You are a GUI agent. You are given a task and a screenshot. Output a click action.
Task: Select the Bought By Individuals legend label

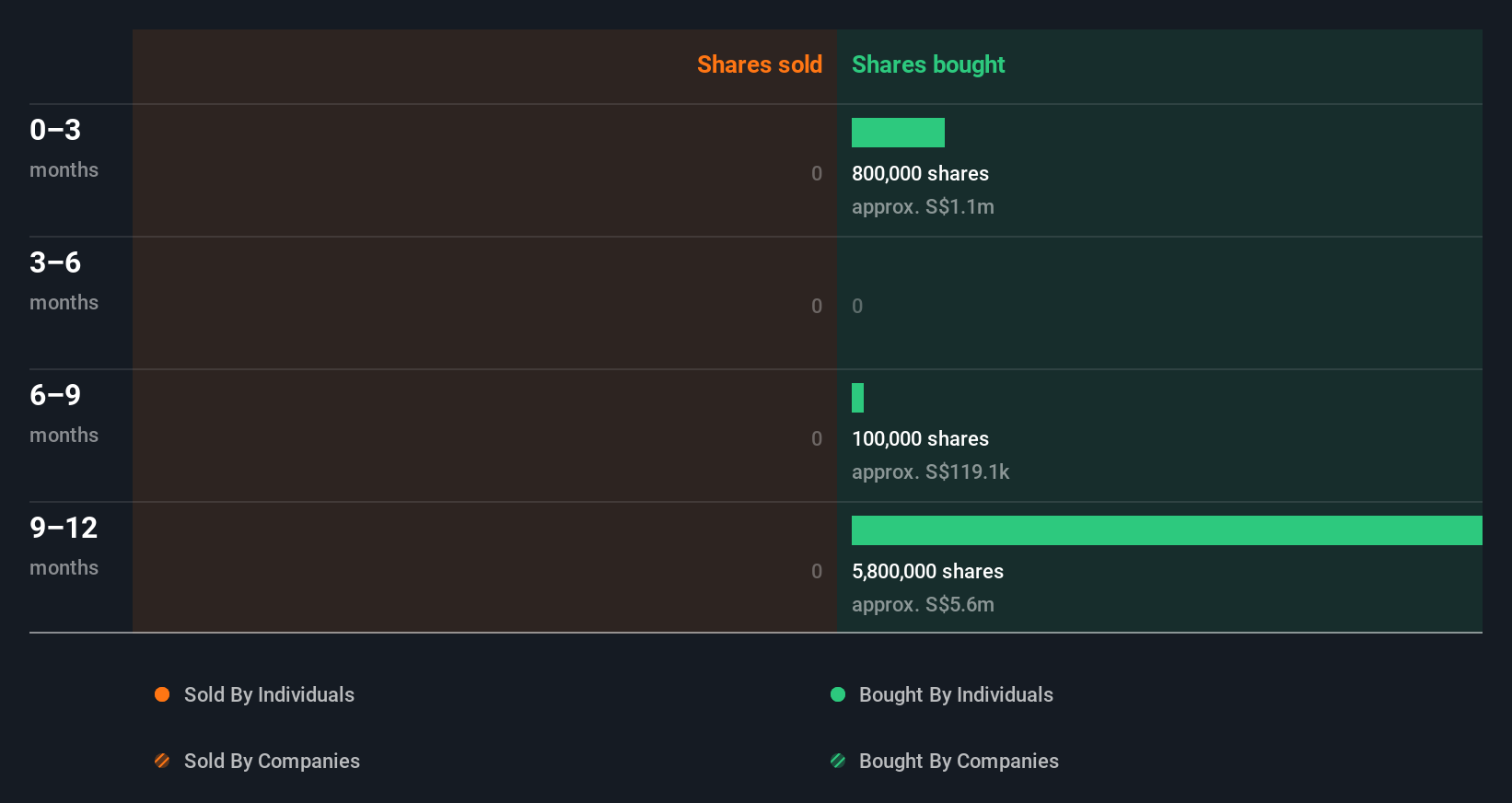pos(956,694)
